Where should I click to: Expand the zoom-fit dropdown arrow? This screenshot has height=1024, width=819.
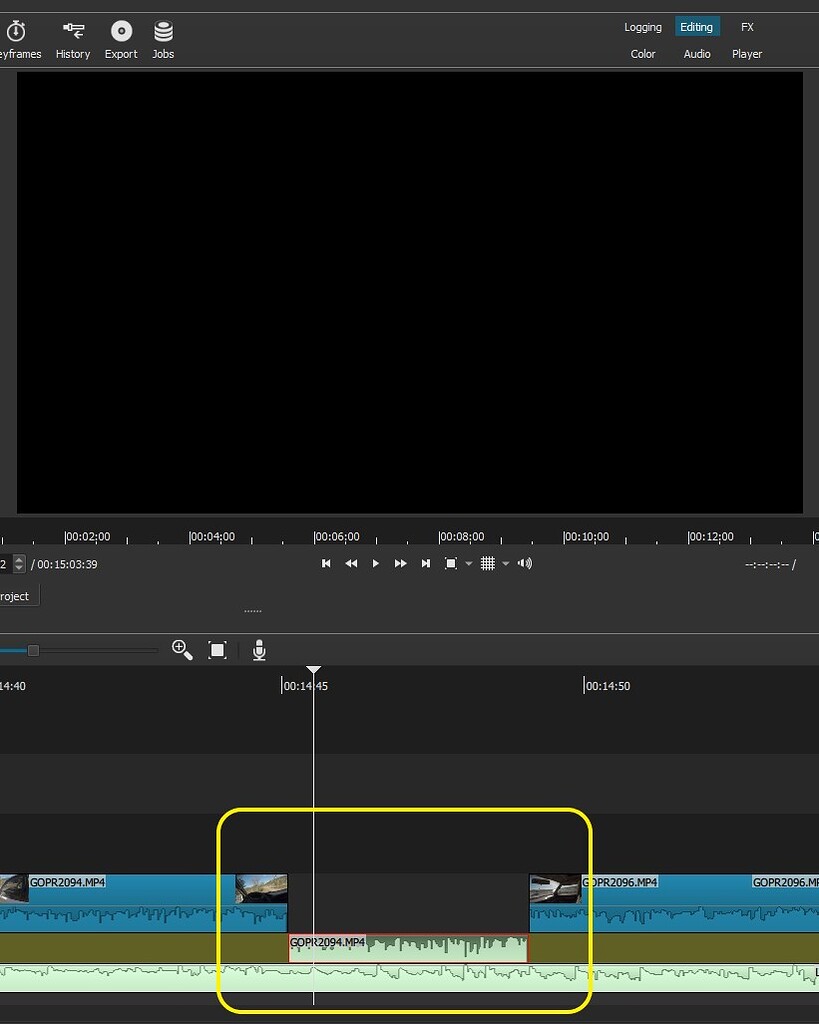[x=468, y=563]
